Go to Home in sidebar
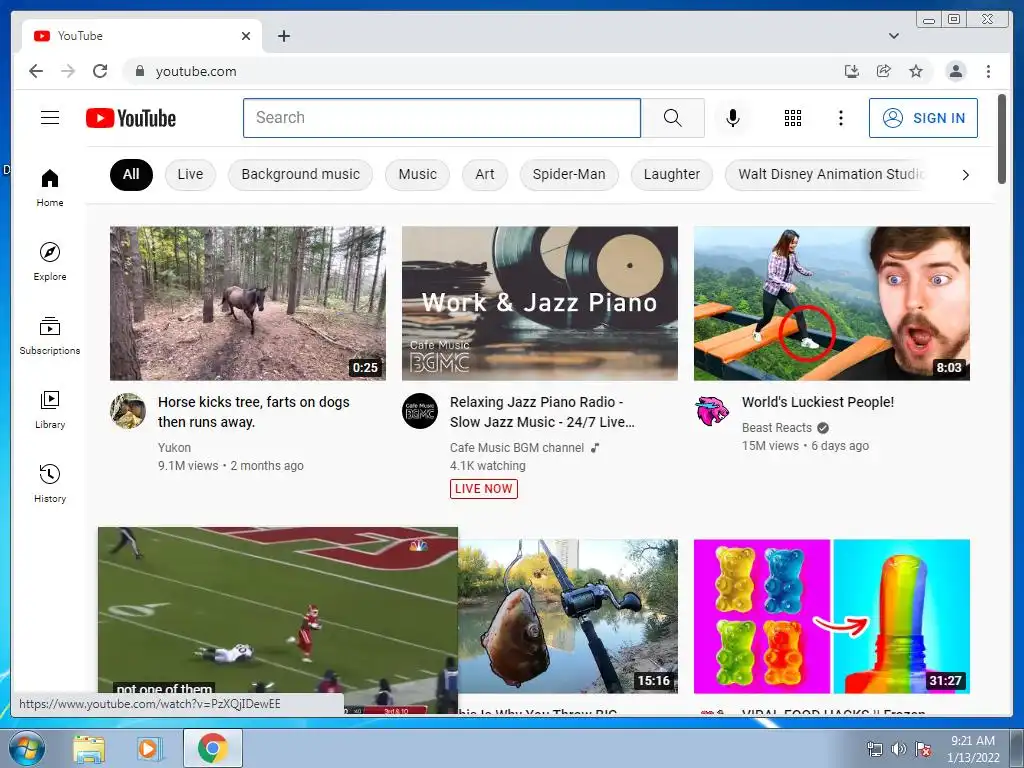Image resolution: width=1024 pixels, height=768 pixels. click(50, 188)
